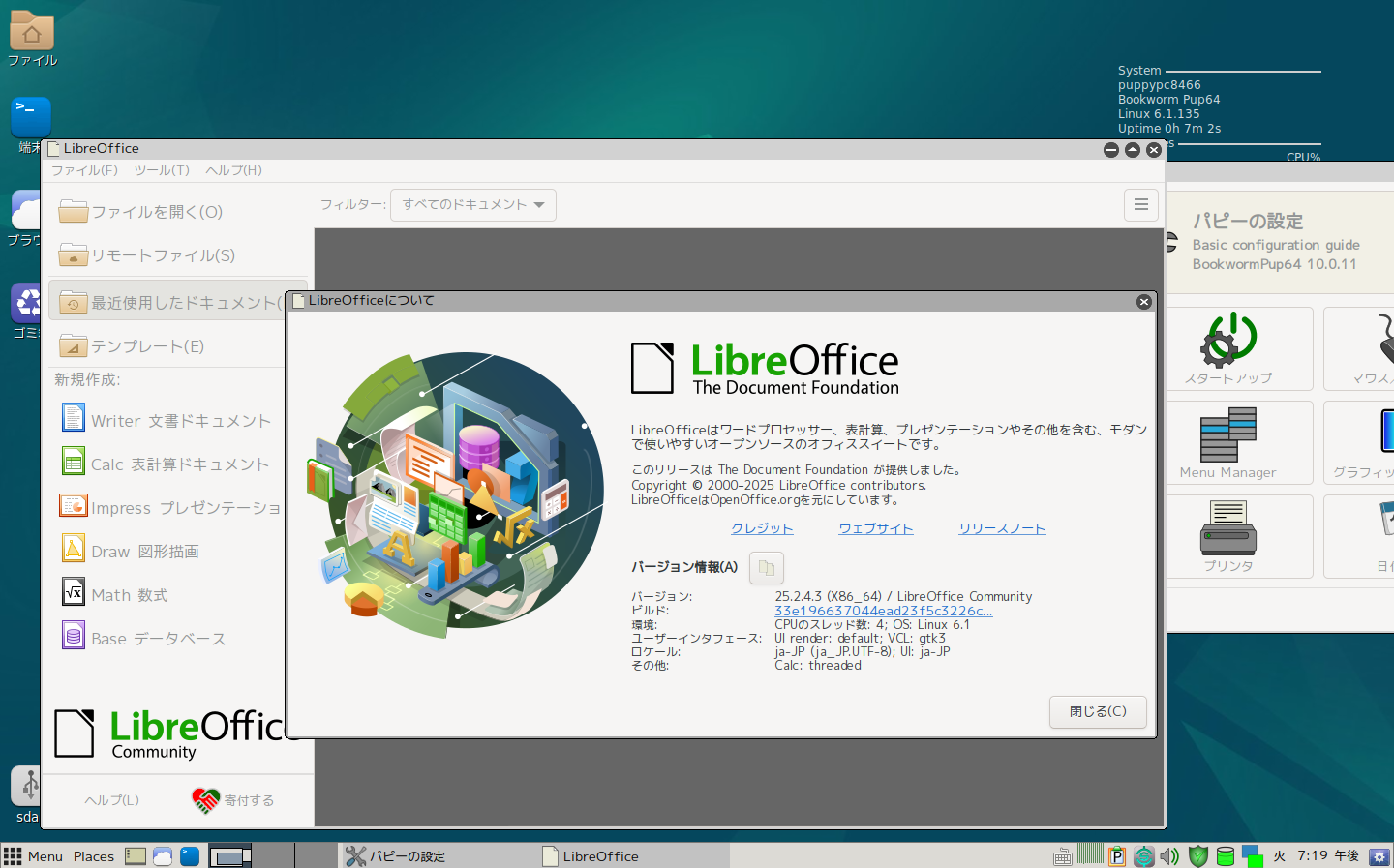Screen dimensions: 1394x868
Task: Open the ウェブサイト link
Action: click(x=876, y=528)
